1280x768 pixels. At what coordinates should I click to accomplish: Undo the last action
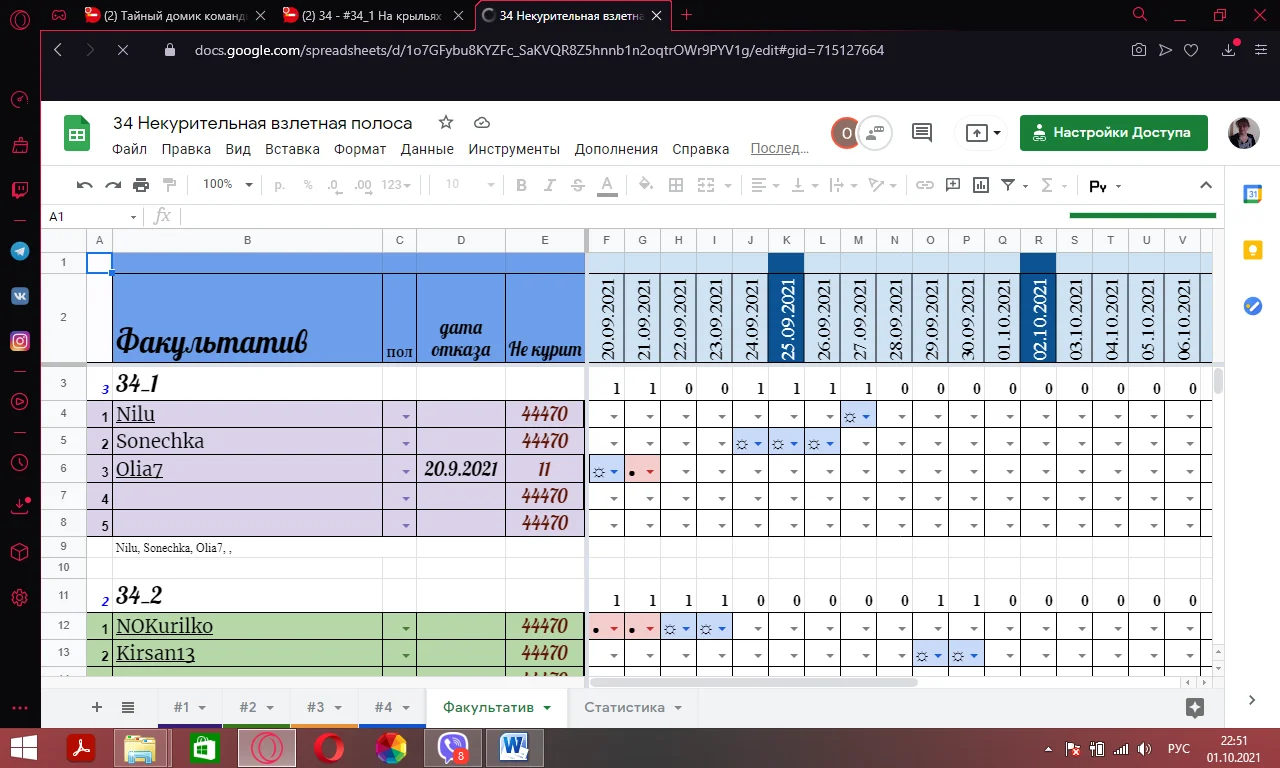click(x=85, y=184)
